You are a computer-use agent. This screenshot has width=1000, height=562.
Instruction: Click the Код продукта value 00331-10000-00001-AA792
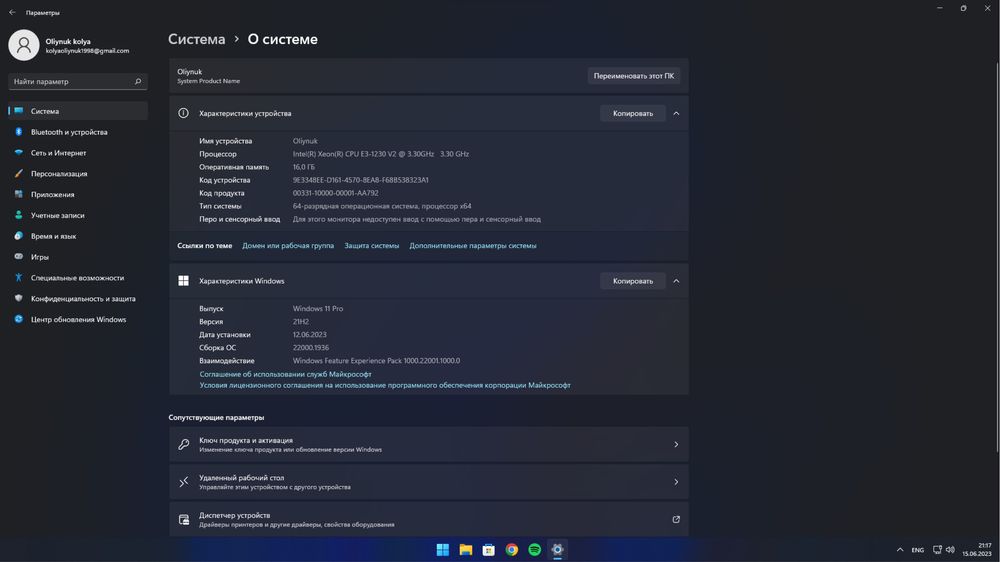(x=335, y=193)
